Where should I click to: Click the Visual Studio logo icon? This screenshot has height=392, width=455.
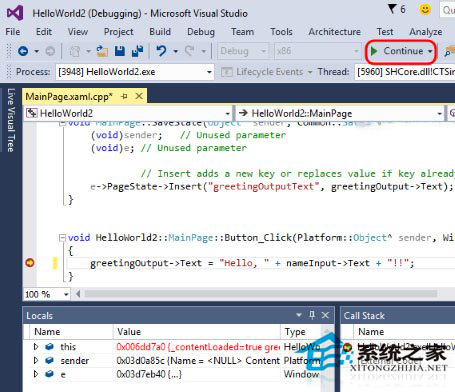point(15,13)
